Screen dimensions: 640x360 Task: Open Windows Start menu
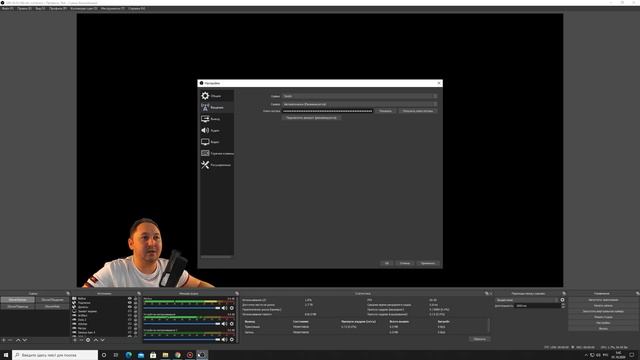[6, 355]
